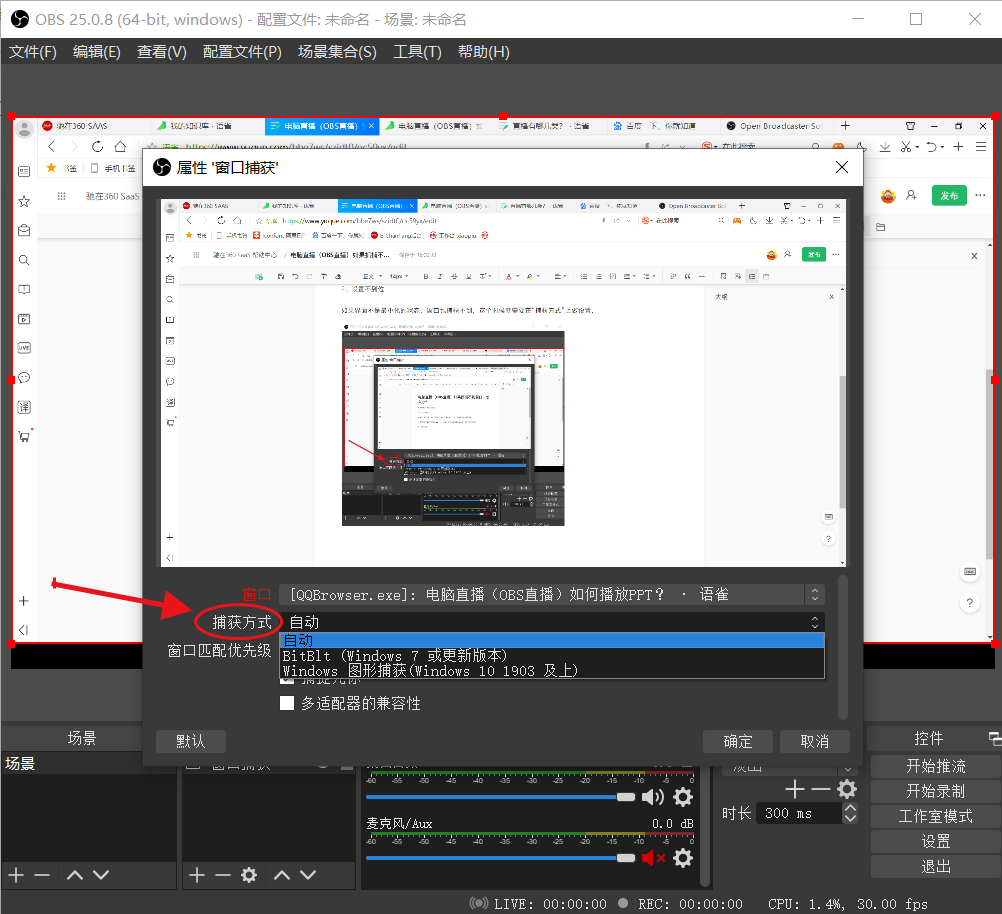1002x914 pixels.
Task: Remove the selected source with the minus icon
Action: coord(222,875)
